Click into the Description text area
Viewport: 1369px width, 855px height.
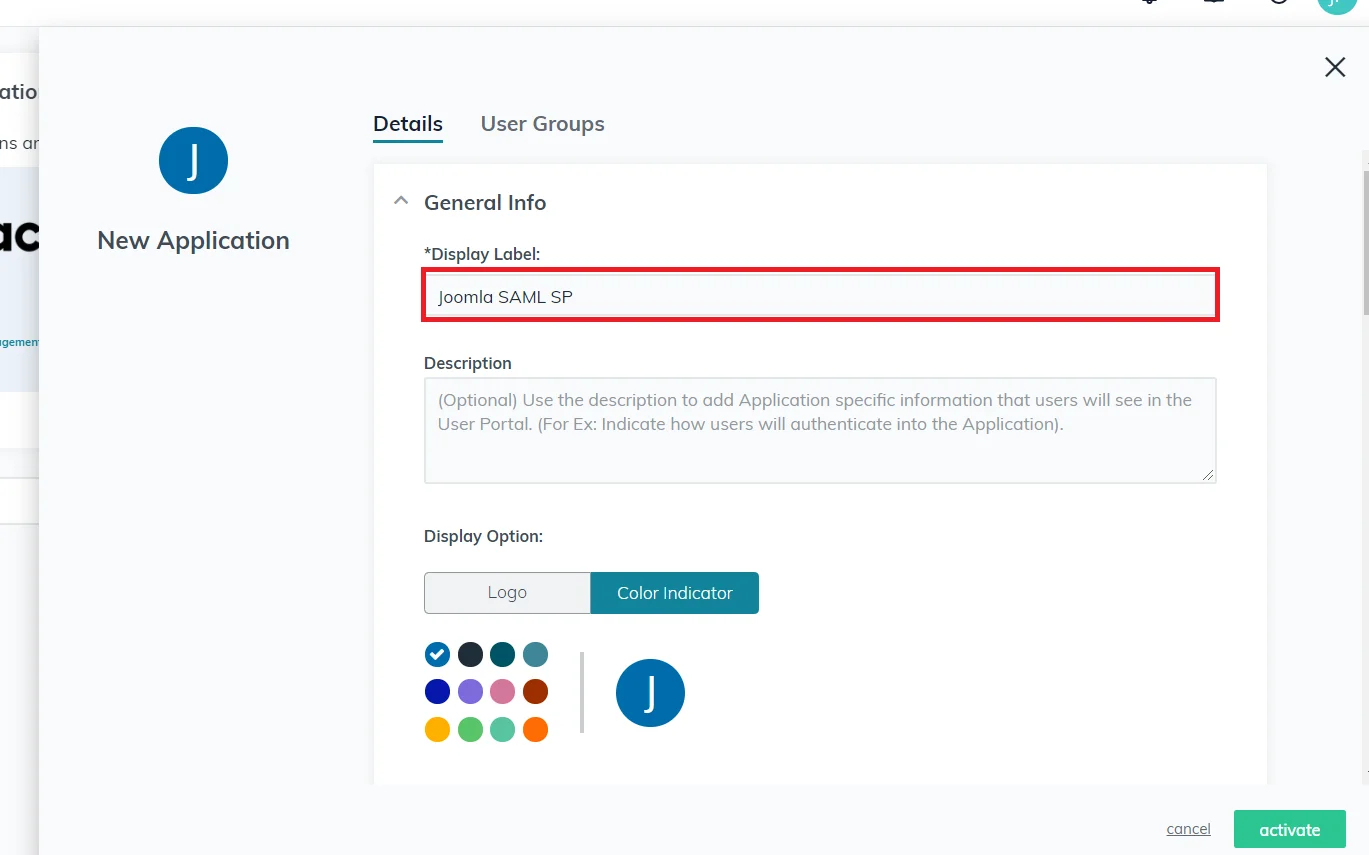pos(820,430)
